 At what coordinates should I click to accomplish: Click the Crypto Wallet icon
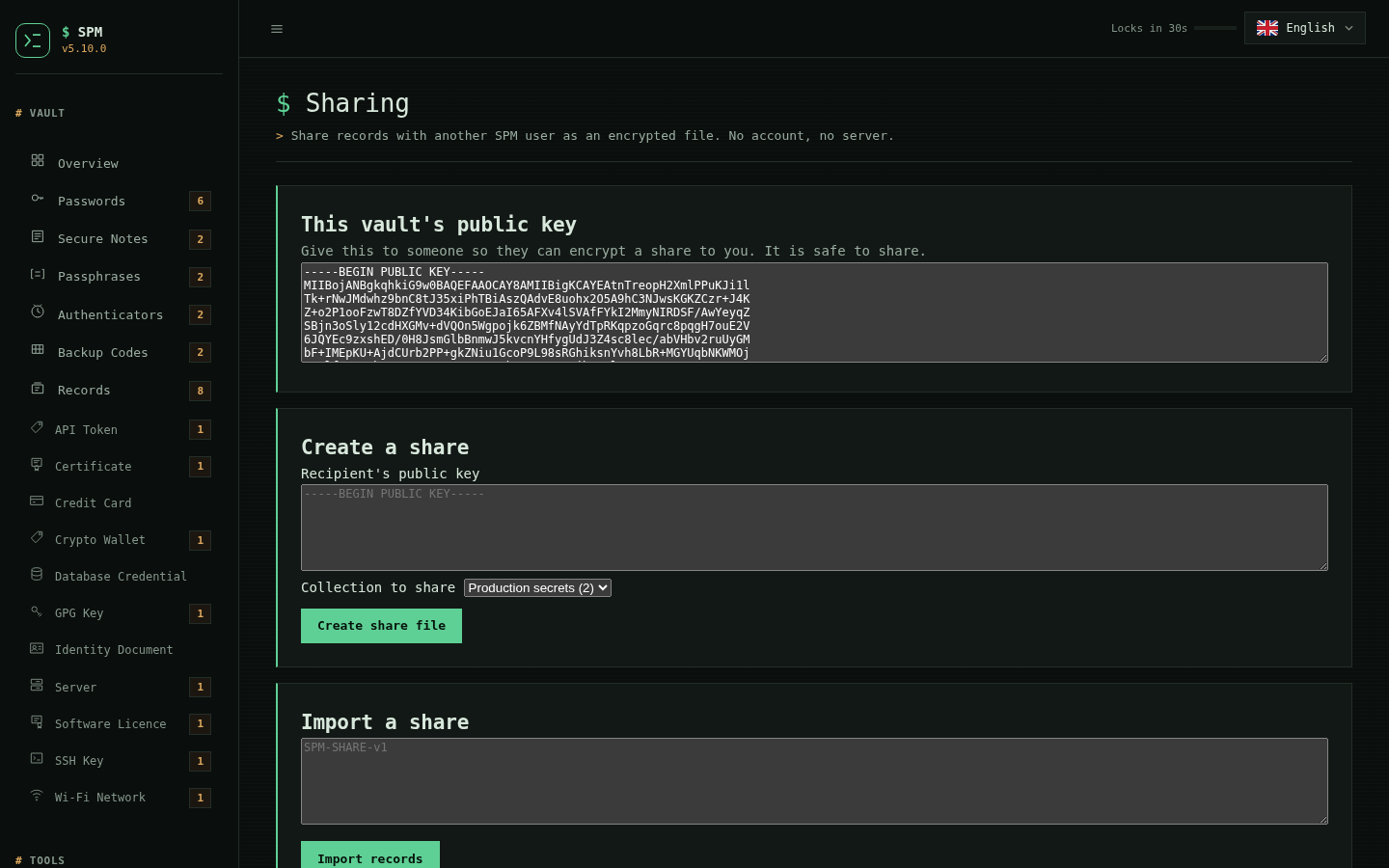tap(37, 537)
